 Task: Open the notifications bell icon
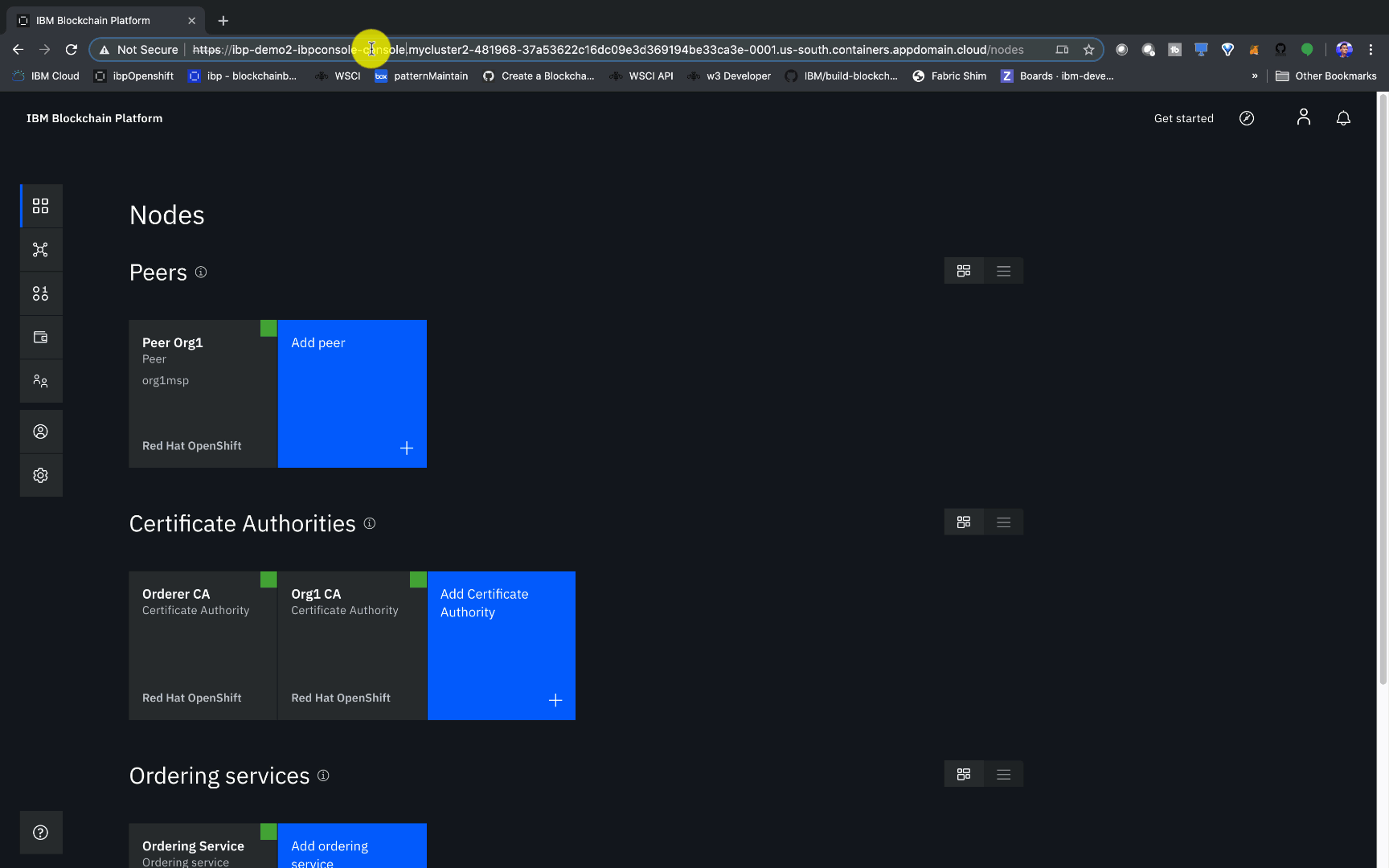pyautogui.click(x=1343, y=118)
